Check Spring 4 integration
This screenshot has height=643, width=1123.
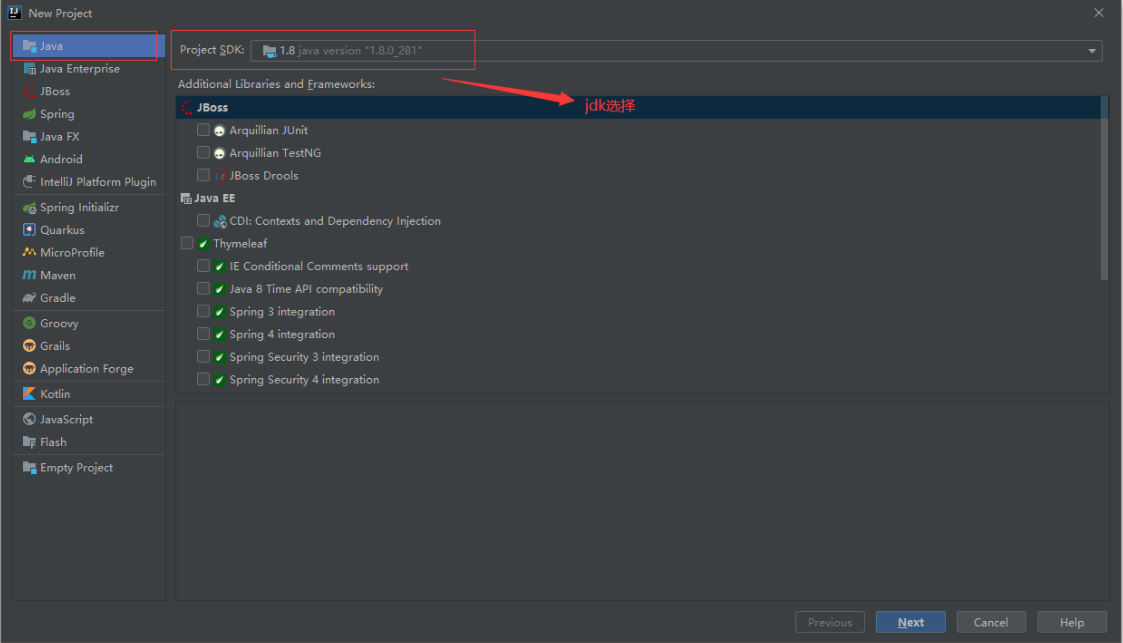tap(203, 334)
